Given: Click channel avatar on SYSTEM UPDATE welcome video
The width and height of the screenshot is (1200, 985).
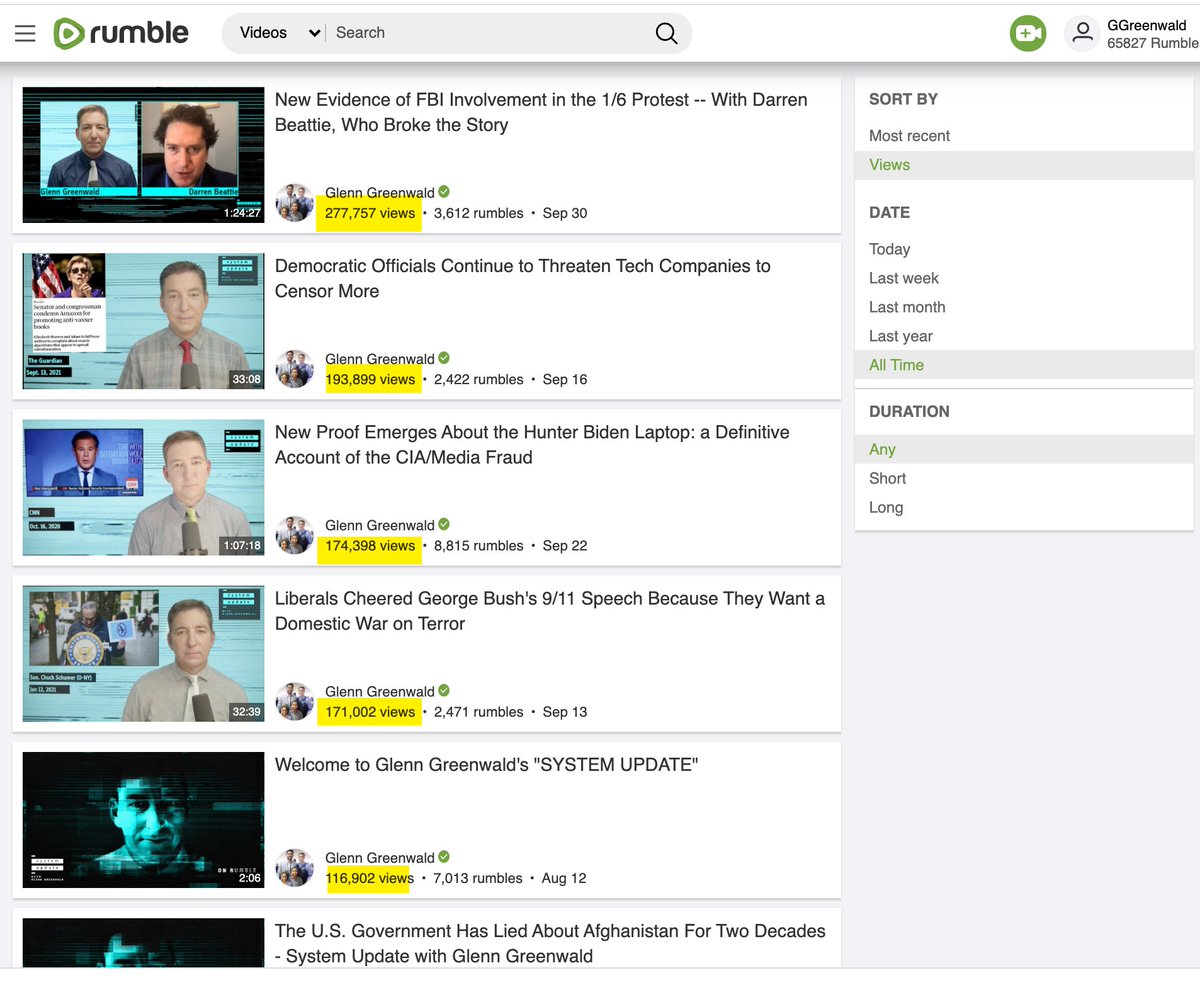Looking at the screenshot, I should [295, 867].
